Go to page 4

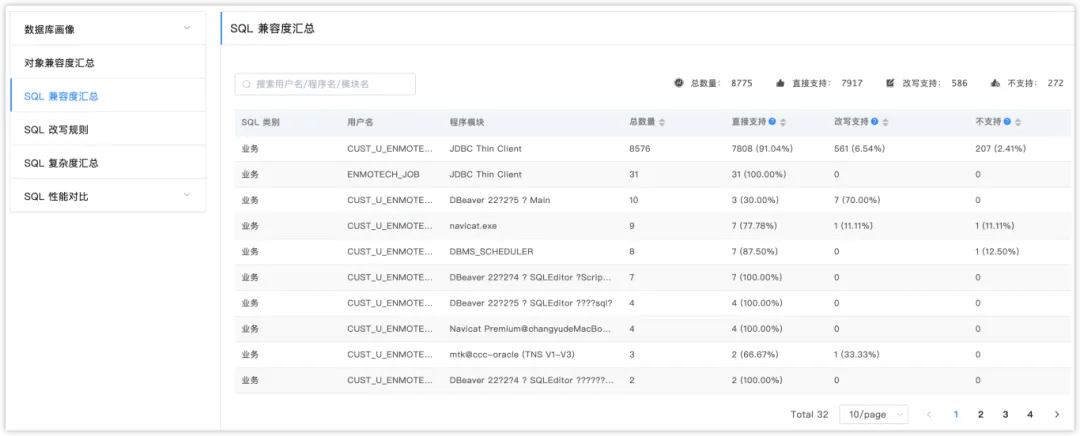[1029, 414]
